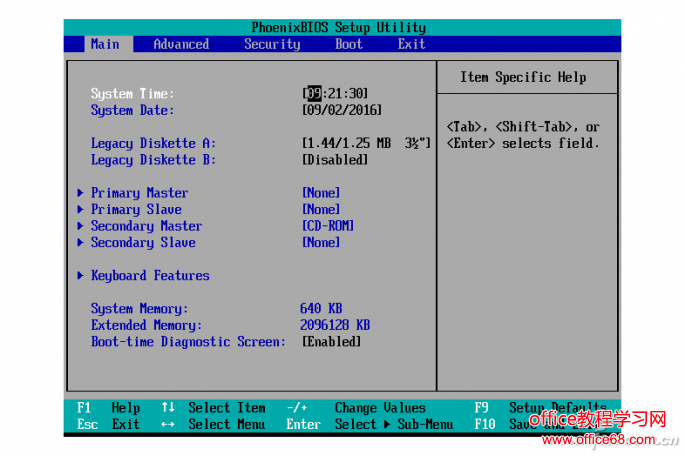Toggle Boot-time Diagnostic Screen Enabled value
This screenshot has height=456, width=685.
[x=331, y=342]
